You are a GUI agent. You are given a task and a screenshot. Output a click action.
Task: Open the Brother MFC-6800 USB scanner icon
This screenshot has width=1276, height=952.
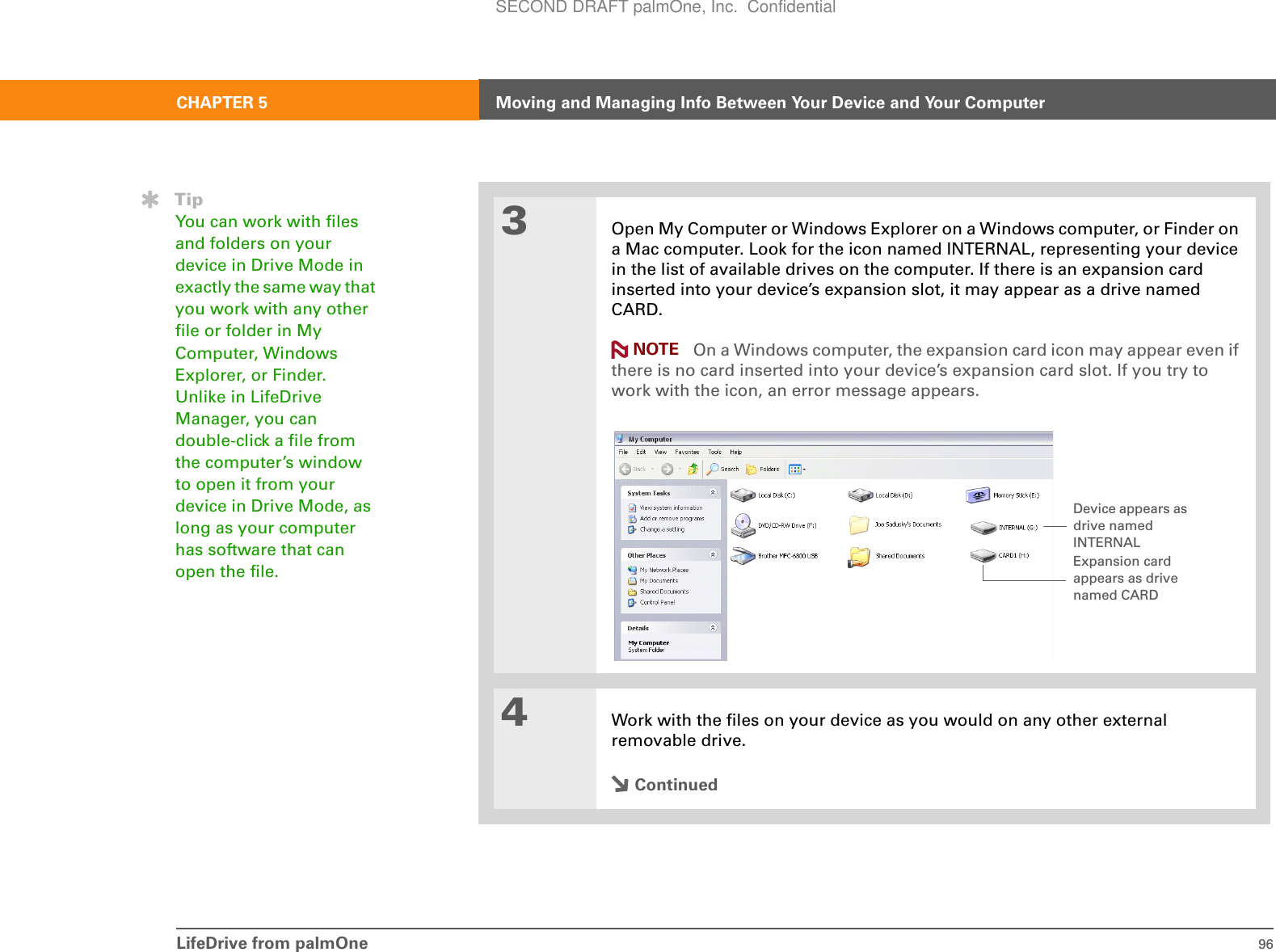[743, 556]
